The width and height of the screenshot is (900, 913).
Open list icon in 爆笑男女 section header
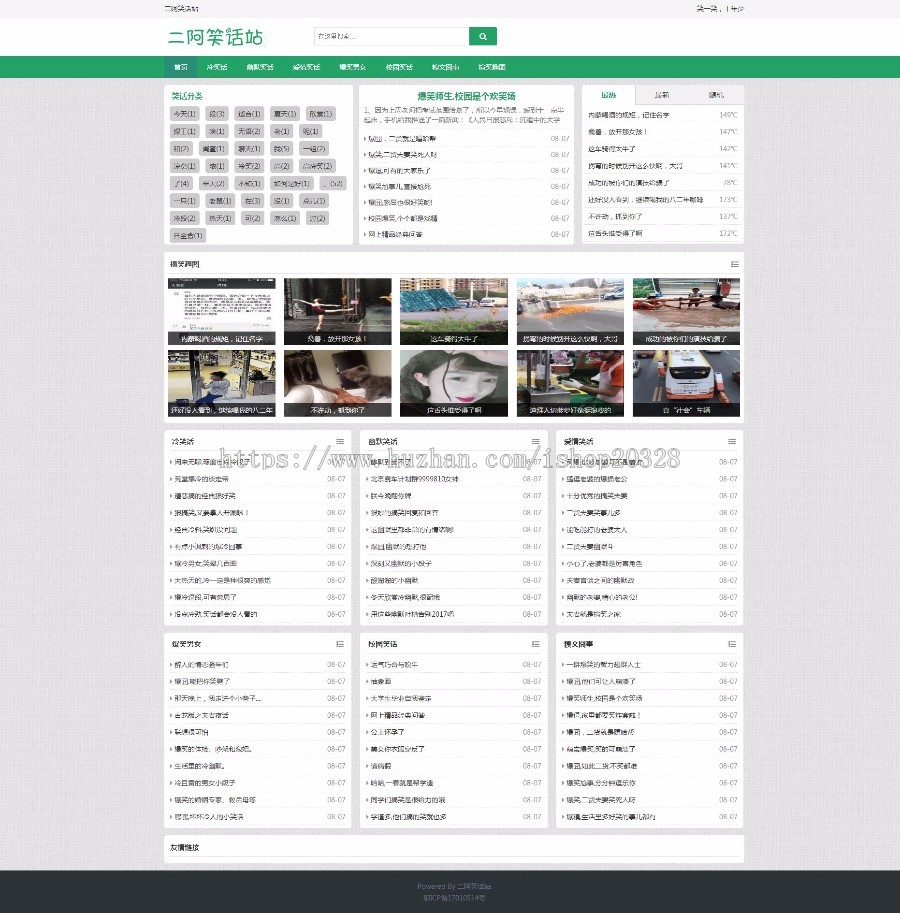pos(340,645)
